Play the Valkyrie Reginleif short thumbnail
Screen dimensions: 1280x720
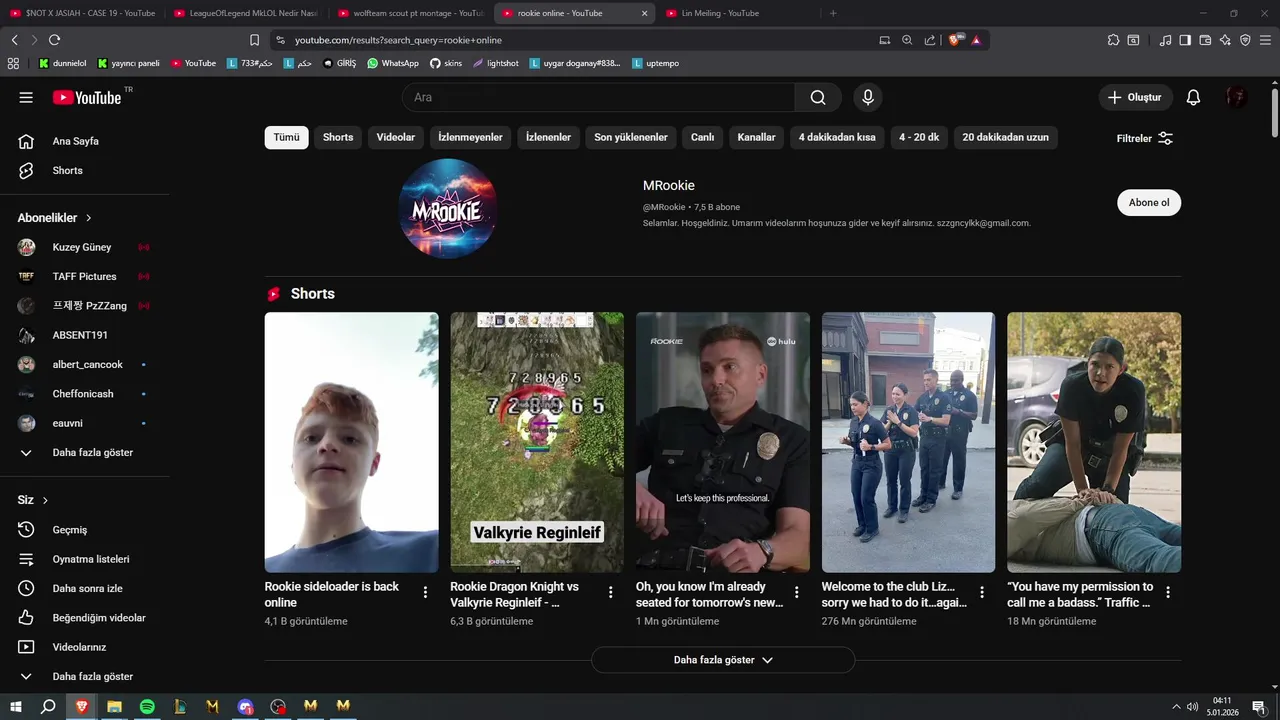[537, 442]
